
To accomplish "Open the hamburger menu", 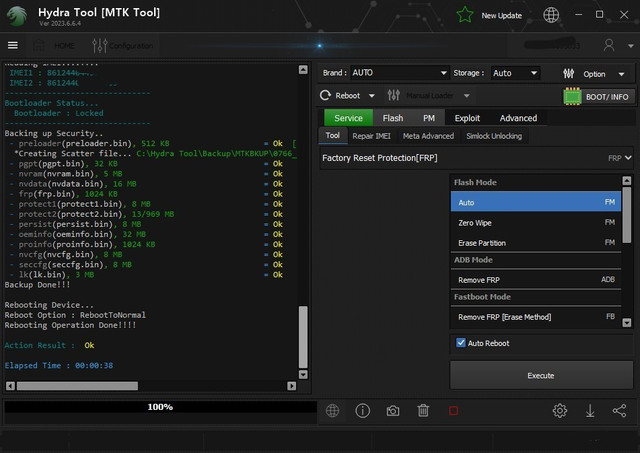I will click(x=13, y=45).
